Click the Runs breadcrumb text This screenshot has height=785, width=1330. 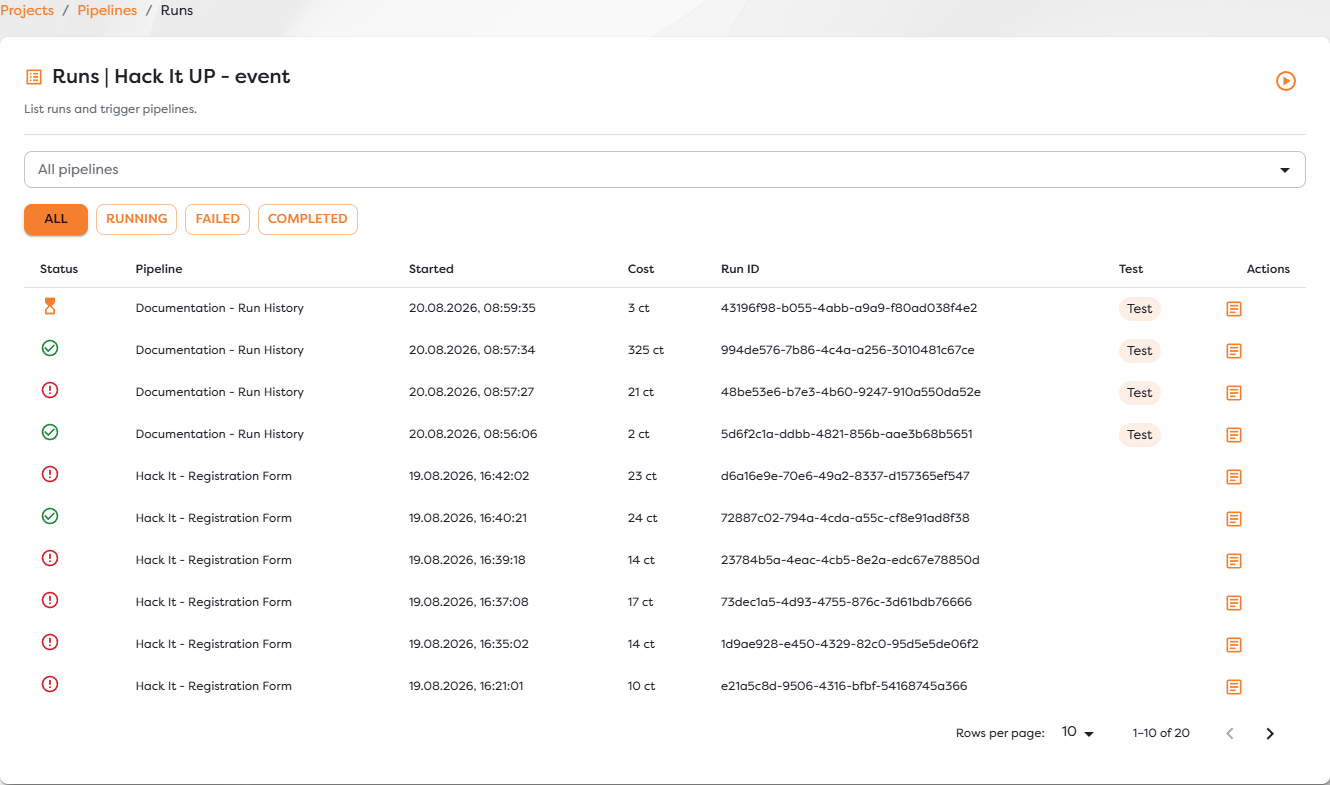(177, 10)
